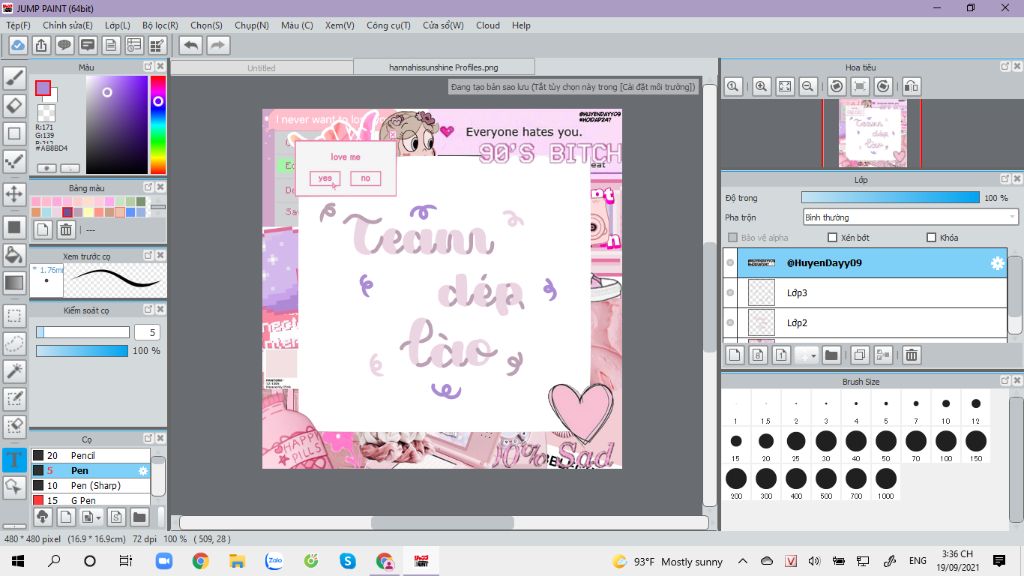Image resolution: width=1024 pixels, height=576 pixels.
Task: Open the Pha trộn blend mode dropdown
Action: [910, 217]
